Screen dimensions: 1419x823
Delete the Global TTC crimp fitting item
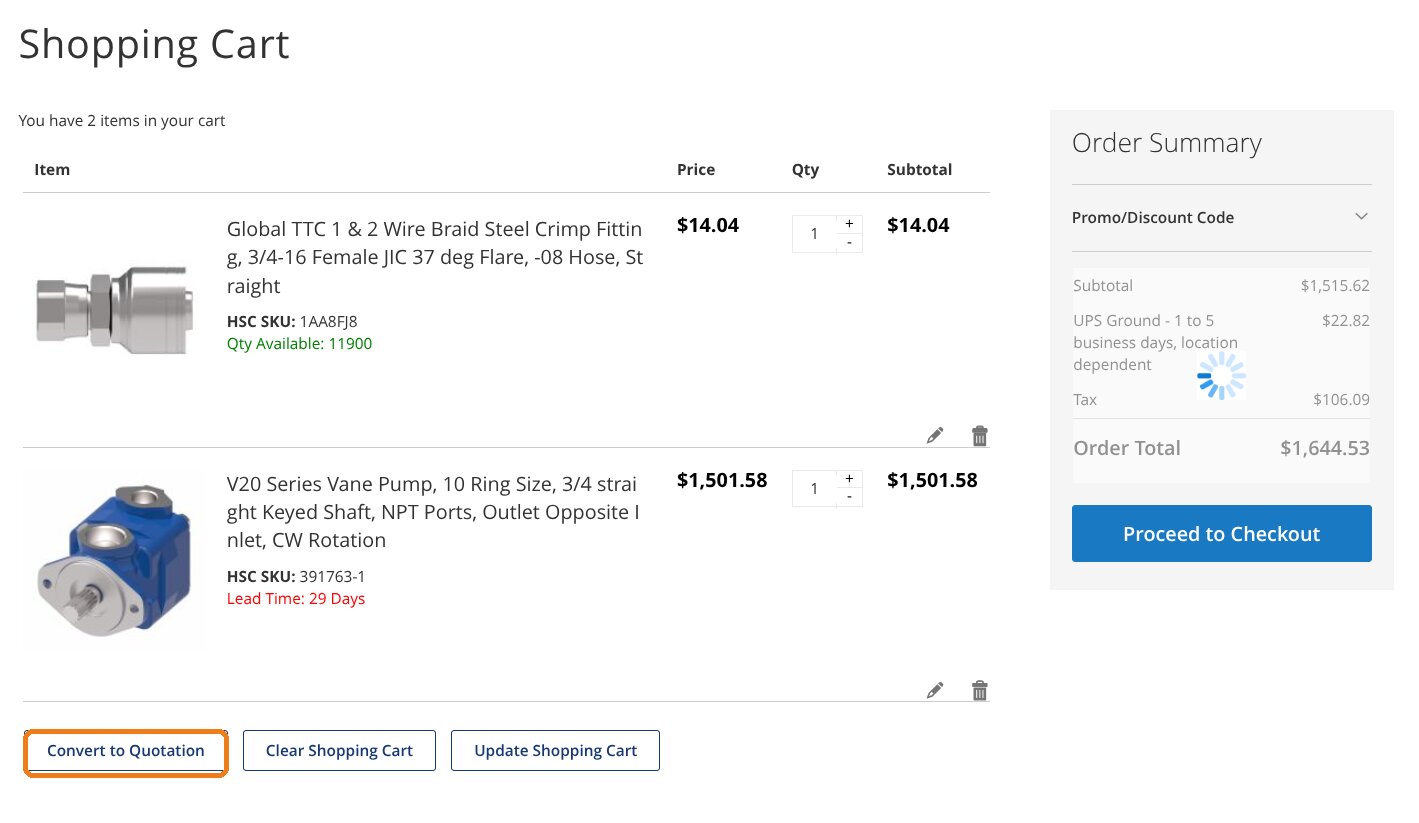tap(980, 435)
